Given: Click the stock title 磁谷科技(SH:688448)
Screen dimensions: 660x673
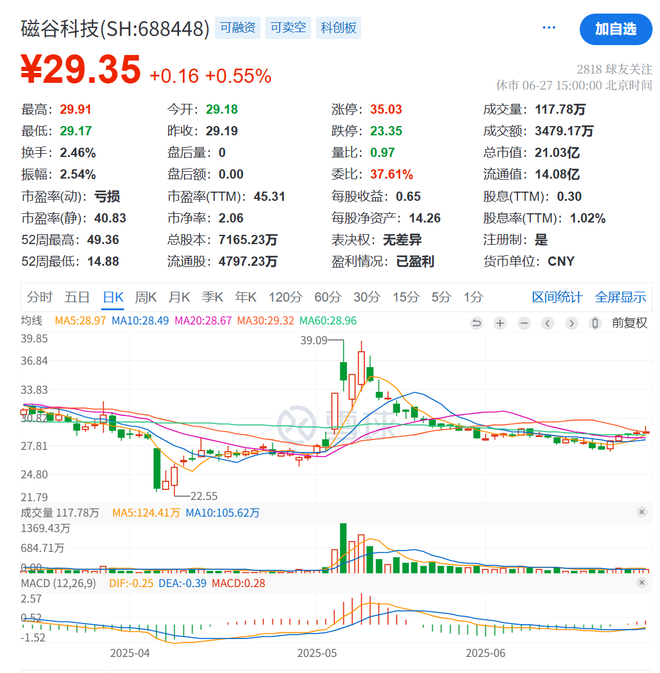Looking at the screenshot, I should (x=115, y=29).
